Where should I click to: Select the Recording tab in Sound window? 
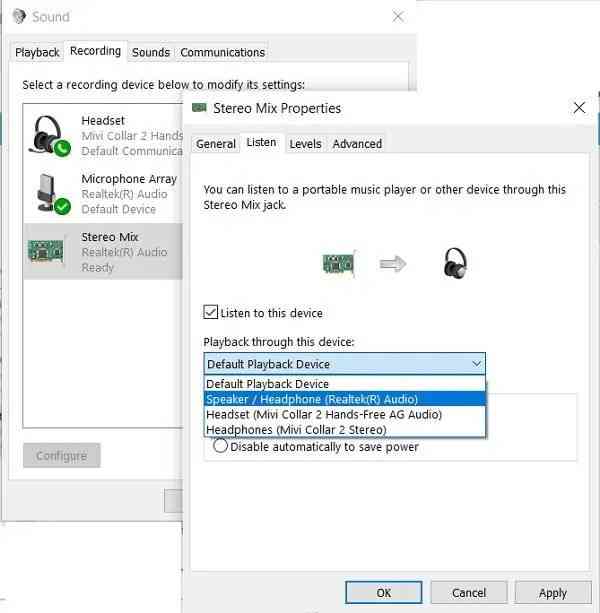coord(95,51)
